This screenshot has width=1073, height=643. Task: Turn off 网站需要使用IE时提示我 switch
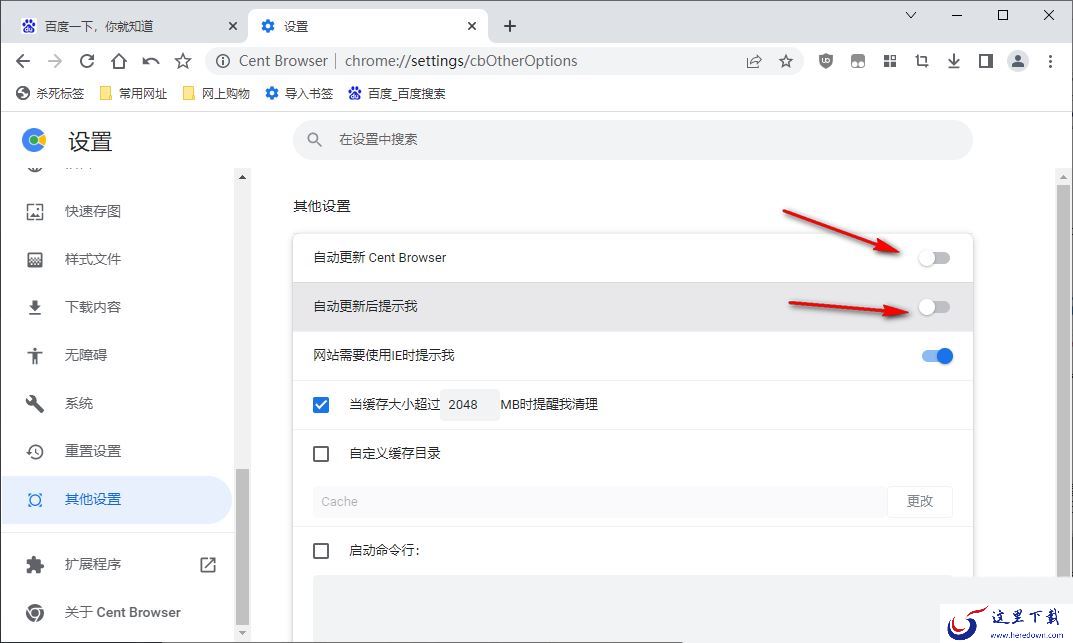click(x=937, y=356)
